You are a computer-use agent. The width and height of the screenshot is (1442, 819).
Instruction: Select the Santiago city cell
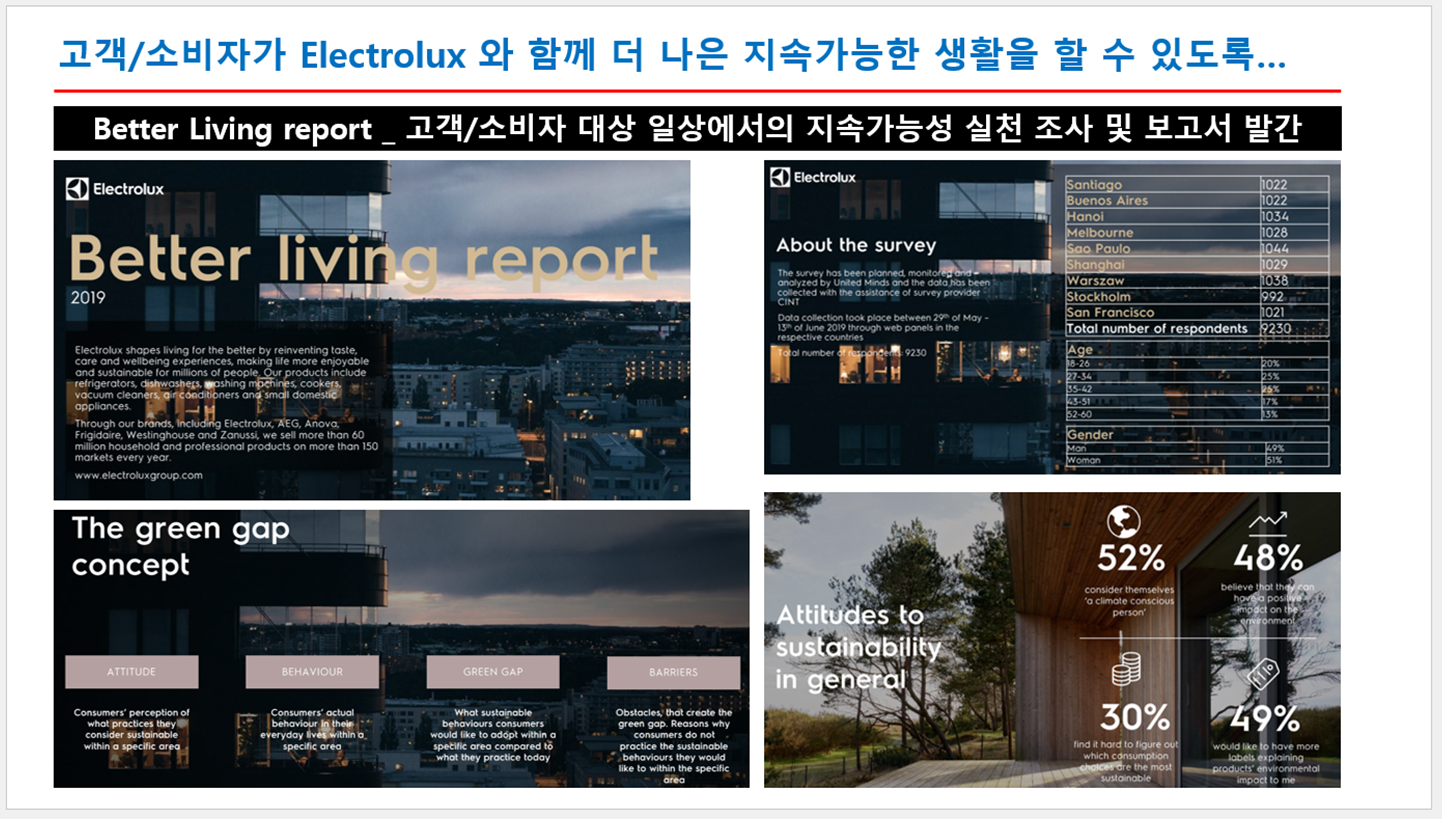pyautogui.click(x=1162, y=184)
